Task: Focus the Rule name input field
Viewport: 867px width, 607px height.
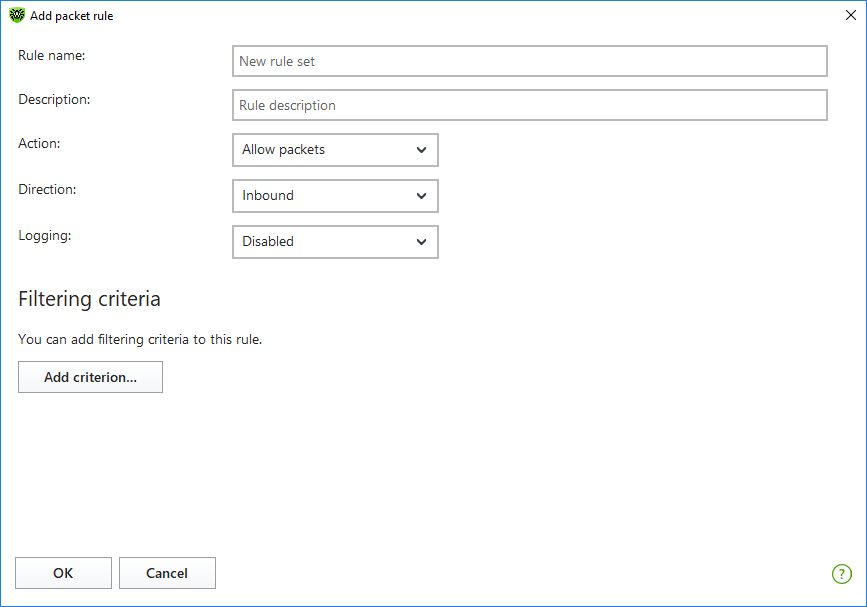Action: pyautogui.click(x=530, y=61)
